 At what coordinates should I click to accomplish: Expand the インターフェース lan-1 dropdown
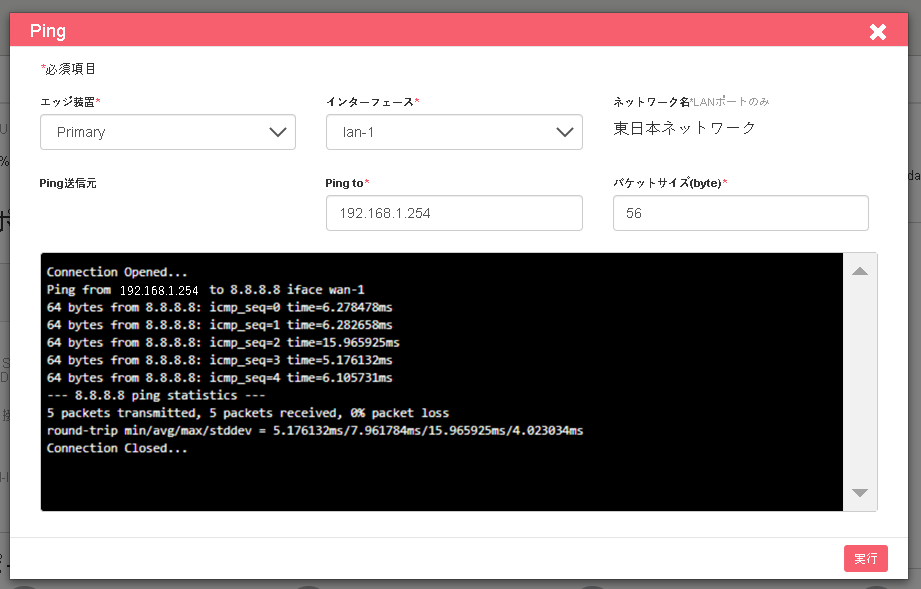point(454,132)
